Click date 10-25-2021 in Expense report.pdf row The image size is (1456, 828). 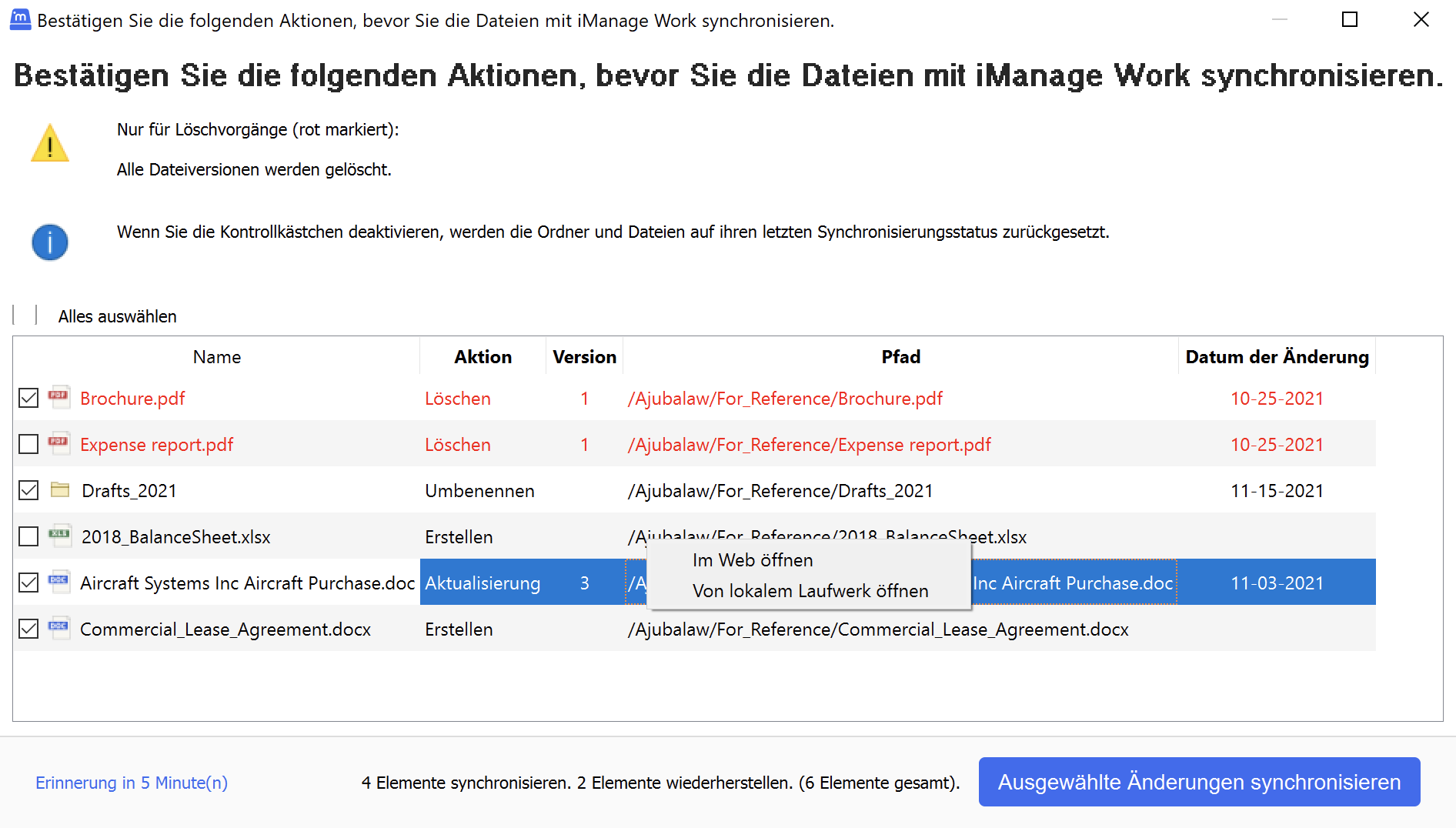[1277, 445]
